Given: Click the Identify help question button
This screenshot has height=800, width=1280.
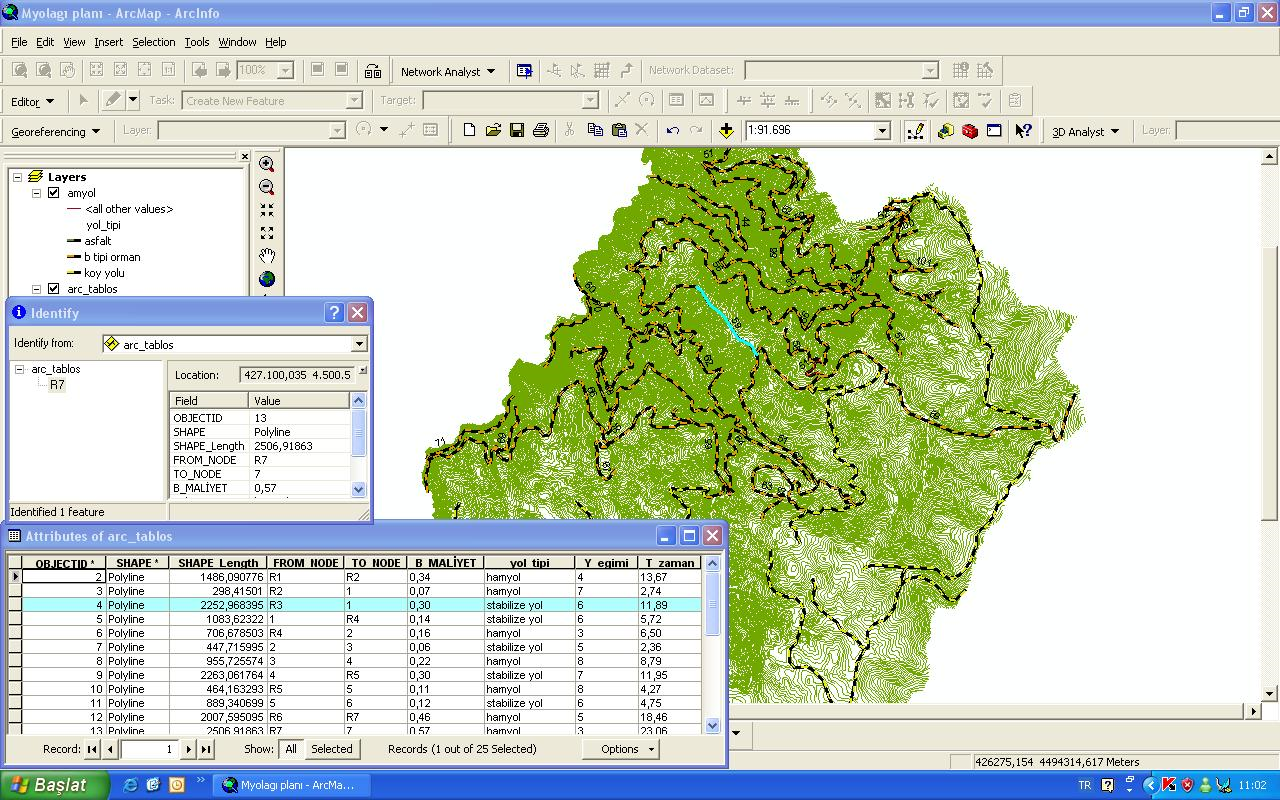Looking at the screenshot, I should pyautogui.click(x=335, y=313).
